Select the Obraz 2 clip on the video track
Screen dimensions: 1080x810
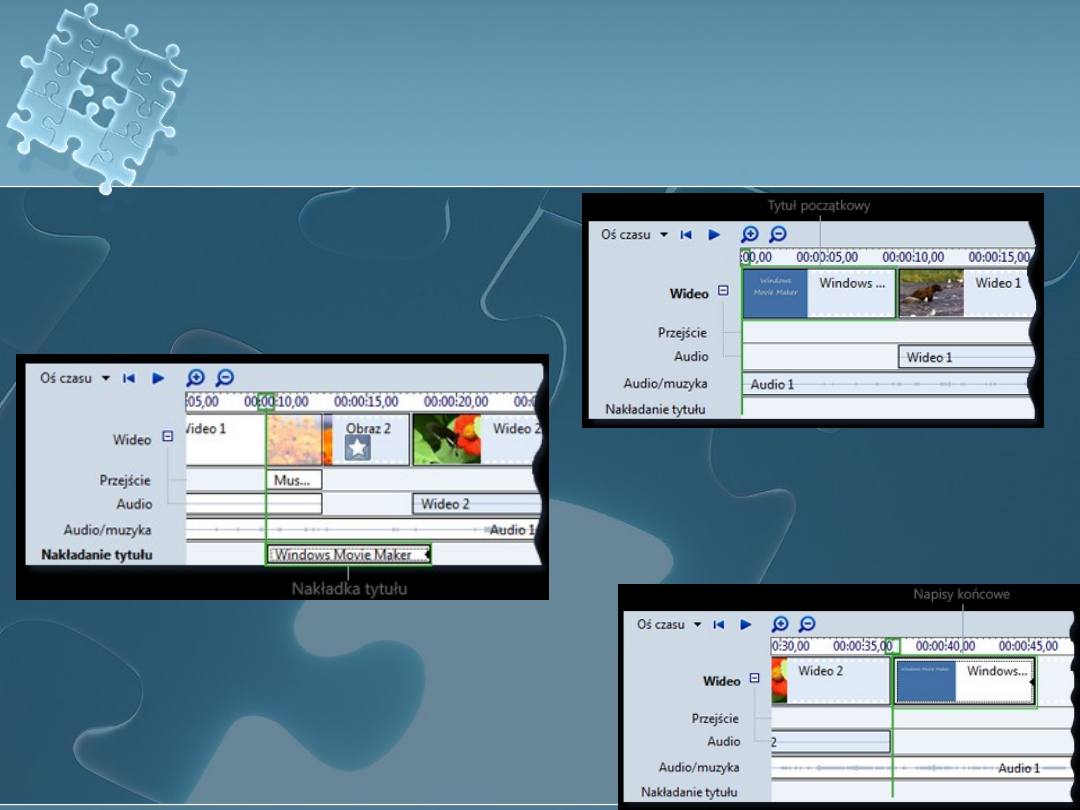[368, 439]
